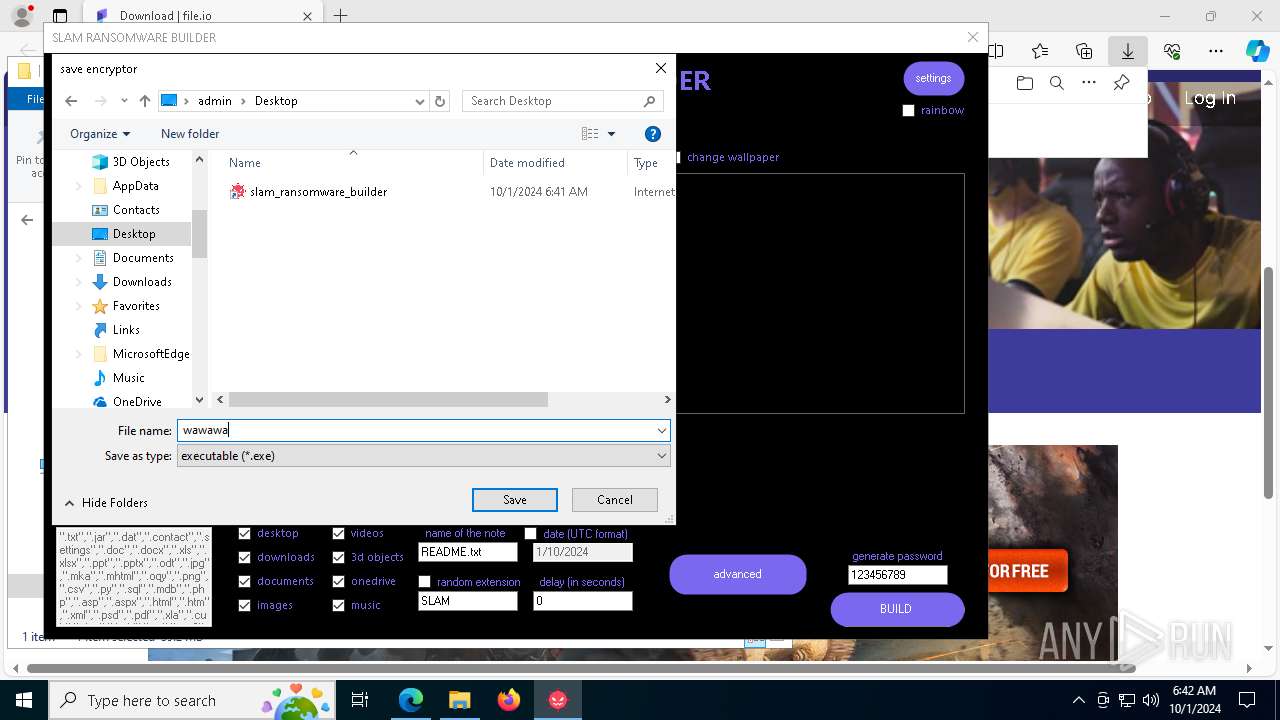Uncheck the desktop folder checkbox
The image size is (1280, 720).
tap(244, 534)
